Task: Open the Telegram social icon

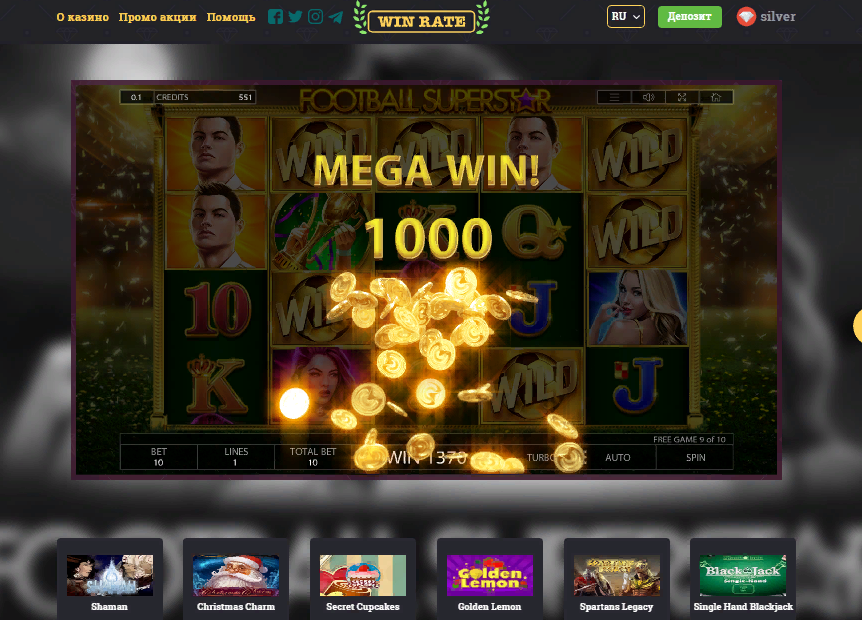Action: tap(335, 17)
